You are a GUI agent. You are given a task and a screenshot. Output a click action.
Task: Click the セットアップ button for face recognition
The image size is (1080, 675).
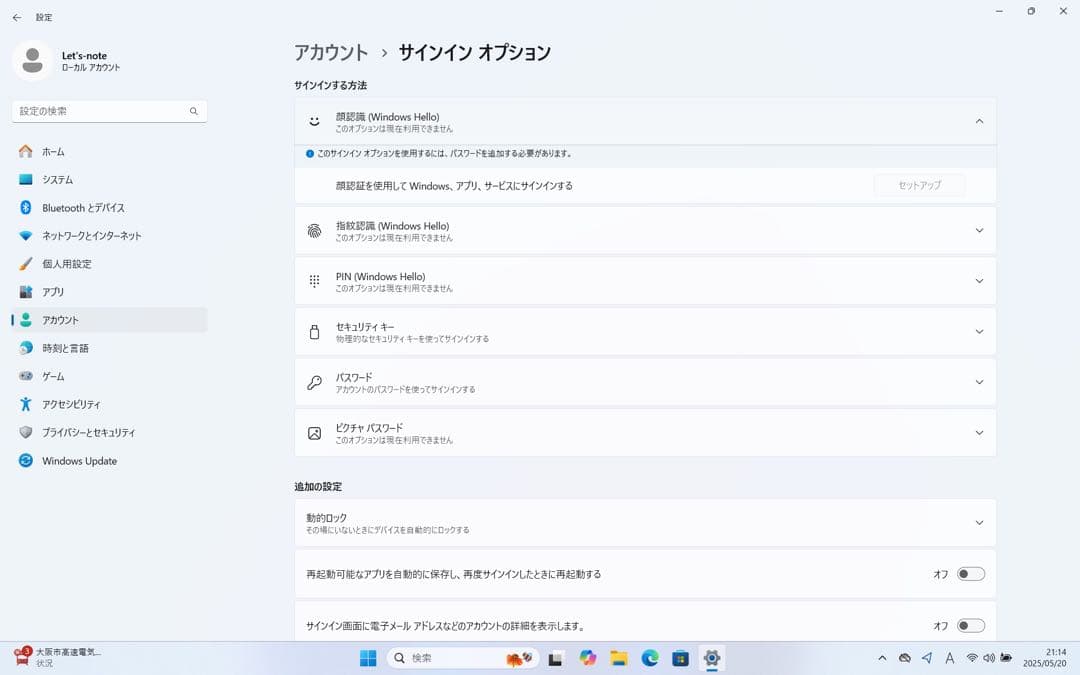click(919, 185)
